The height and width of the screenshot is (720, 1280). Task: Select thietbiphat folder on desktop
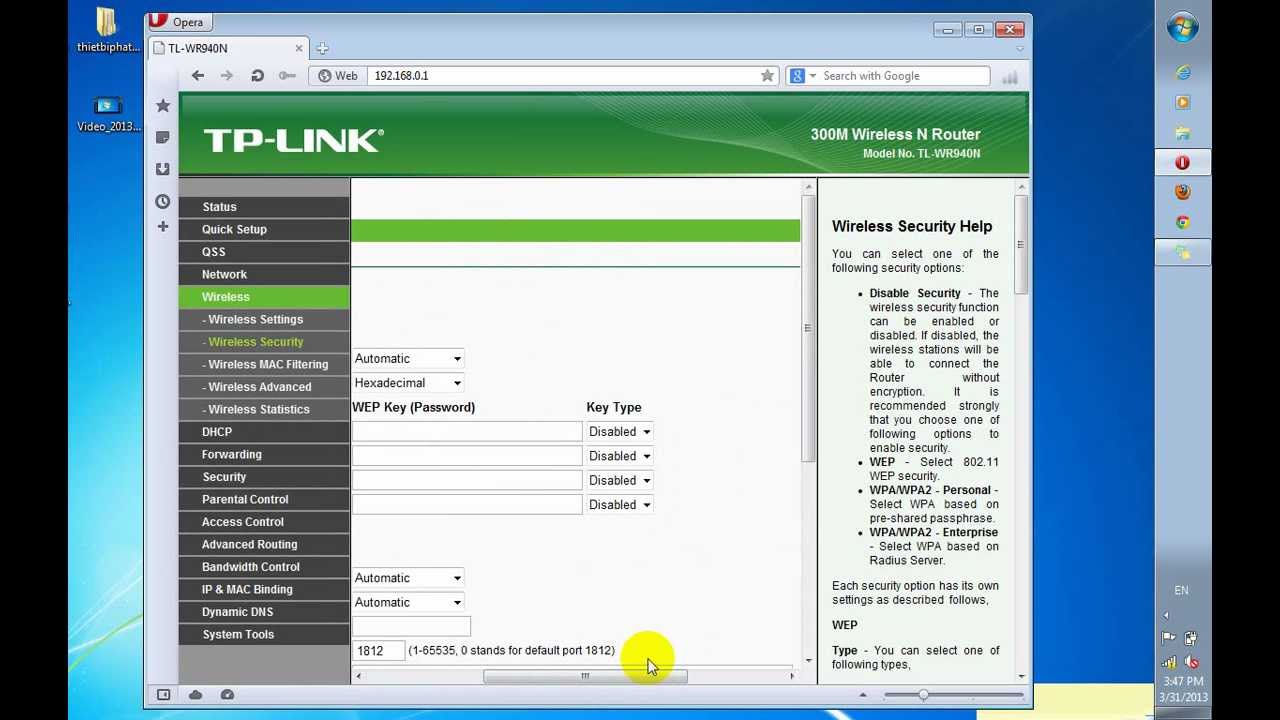[108, 30]
